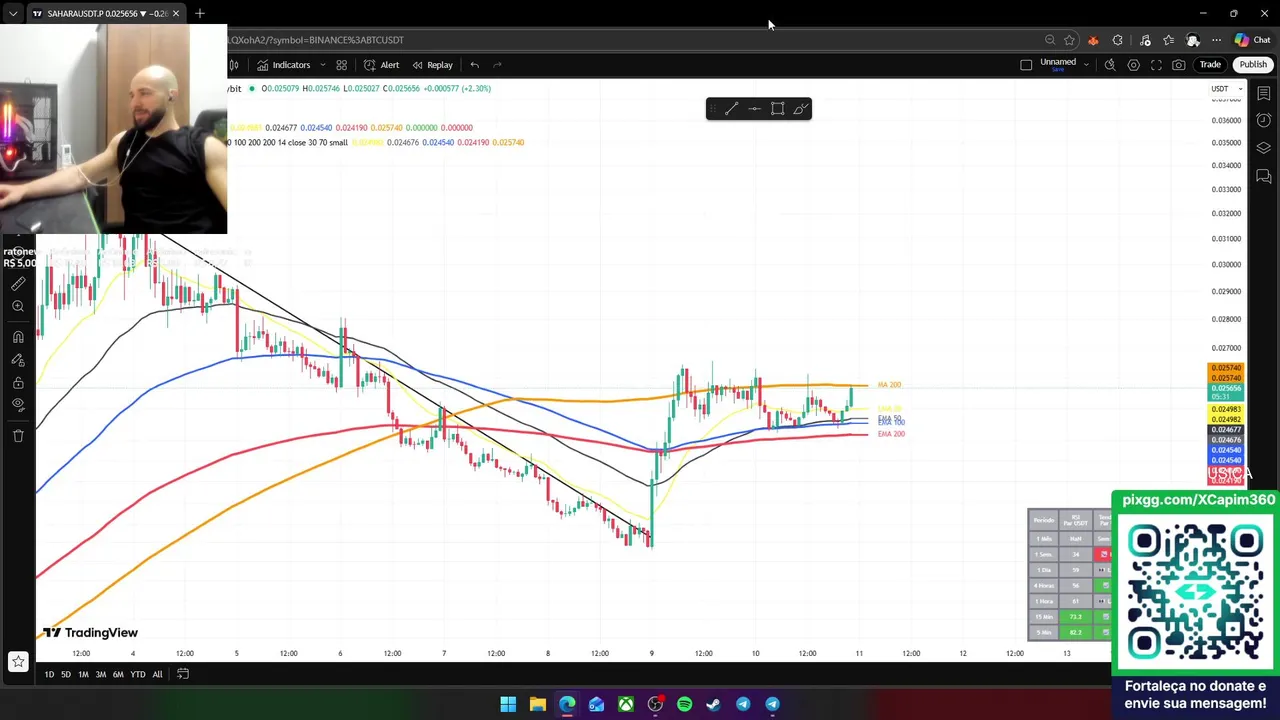Open the Unnamed layout name menu
Image resolution: width=1280 pixels, height=720 pixels.
(x=1058, y=64)
